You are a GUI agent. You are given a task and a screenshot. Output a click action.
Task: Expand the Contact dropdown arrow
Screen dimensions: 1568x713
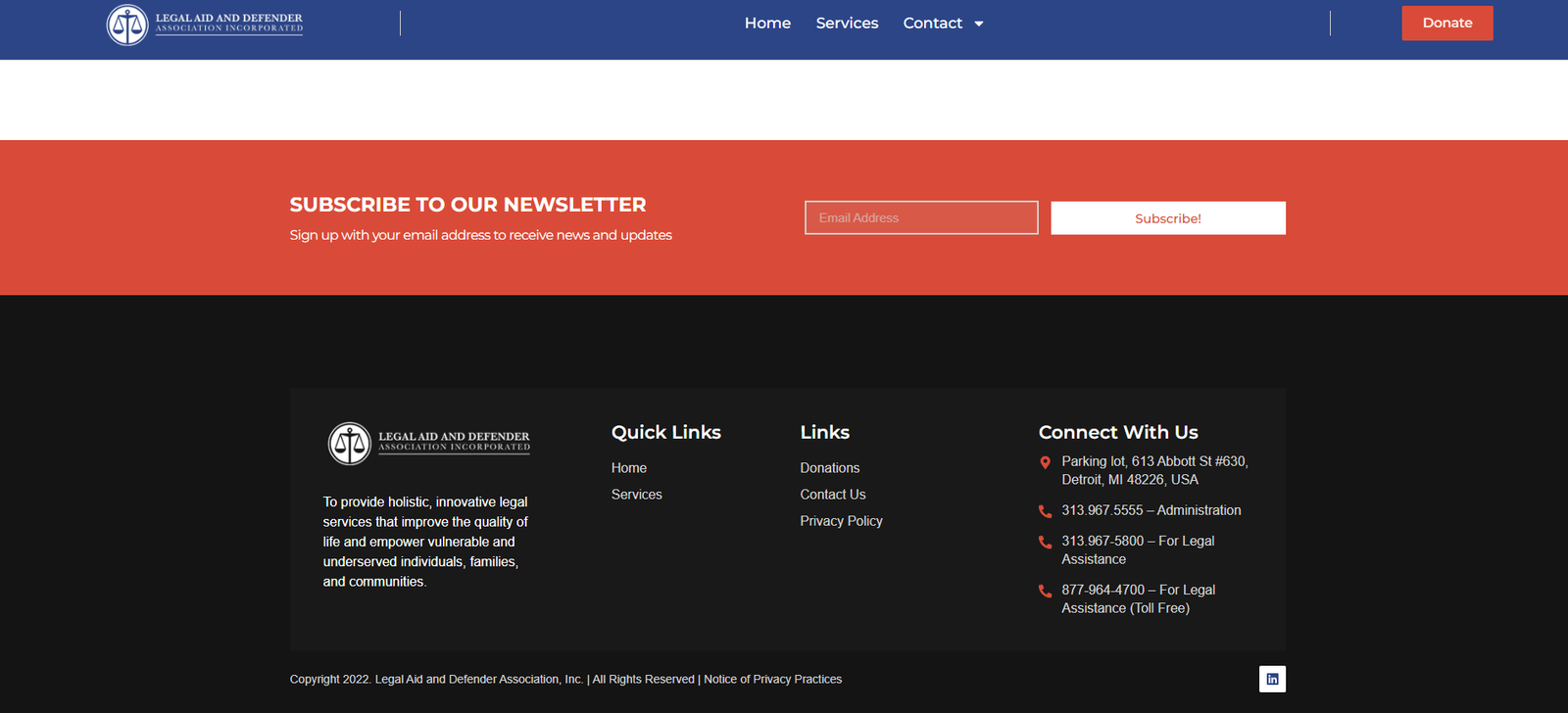pyautogui.click(x=978, y=24)
